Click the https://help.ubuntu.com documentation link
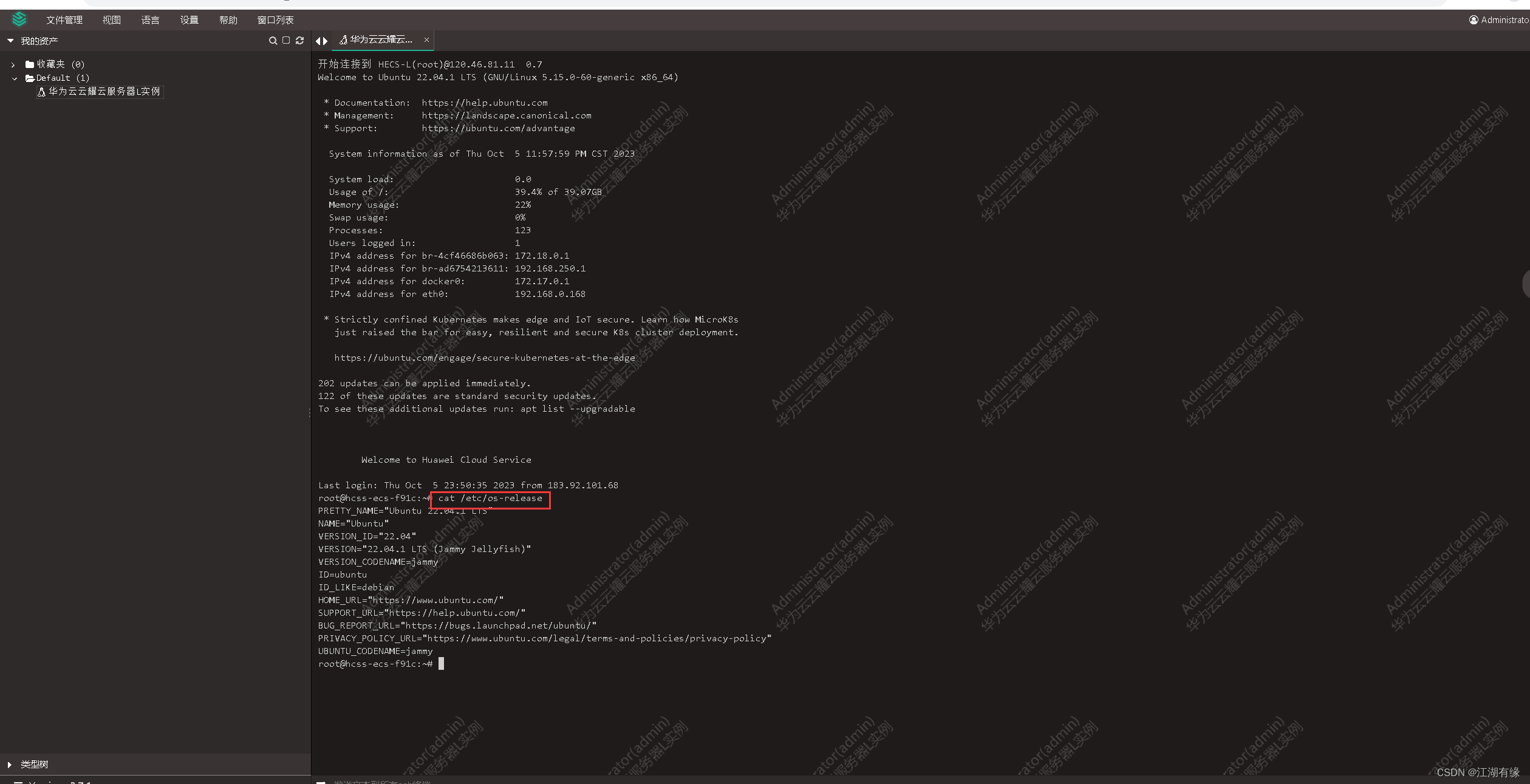Image resolution: width=1530 pixels, height=784 pixels. click(x=485, y=103)
